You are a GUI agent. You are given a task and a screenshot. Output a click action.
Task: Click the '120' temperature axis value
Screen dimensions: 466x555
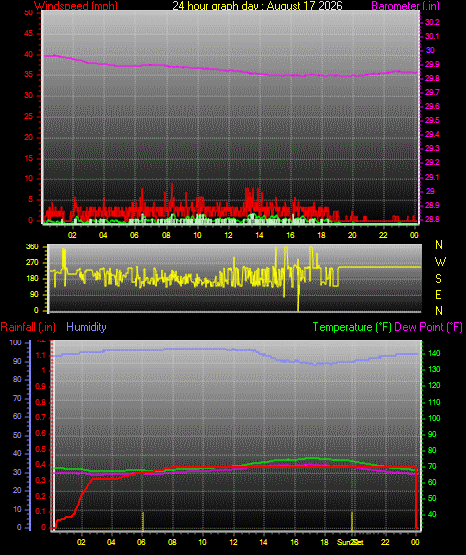click(x=434, y=385)
